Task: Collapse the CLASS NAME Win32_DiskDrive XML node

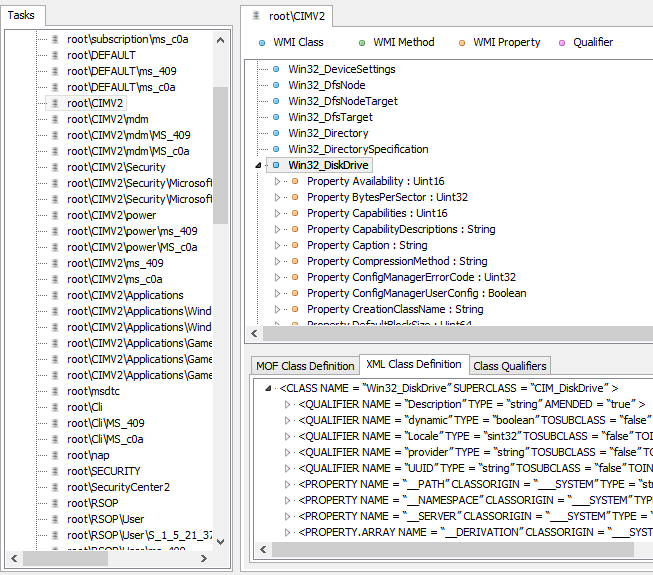Action: pos(270,388)
